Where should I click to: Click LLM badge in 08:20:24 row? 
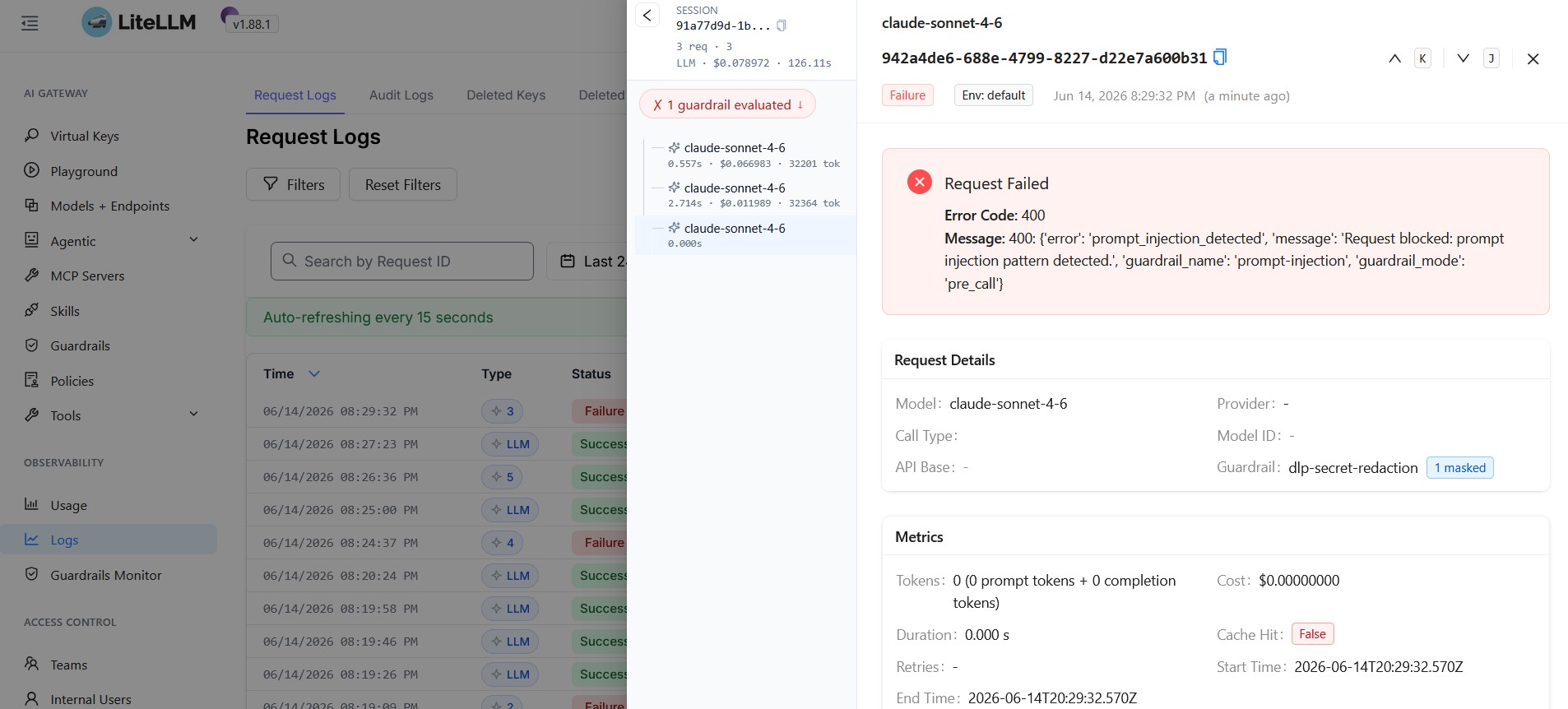[x=510, y=576]
